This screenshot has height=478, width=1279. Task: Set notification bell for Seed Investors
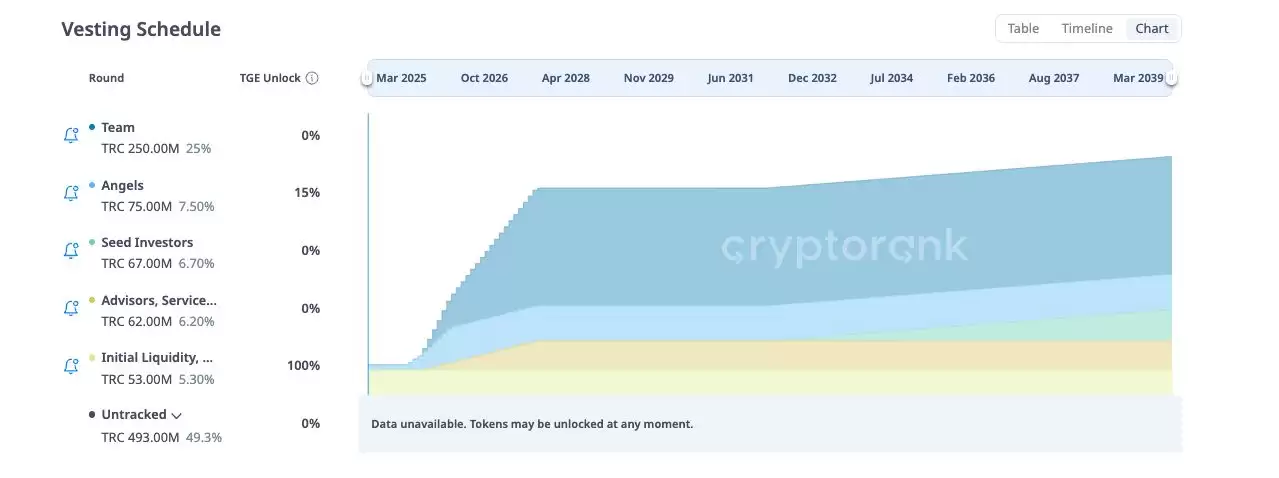click(71, 251)
